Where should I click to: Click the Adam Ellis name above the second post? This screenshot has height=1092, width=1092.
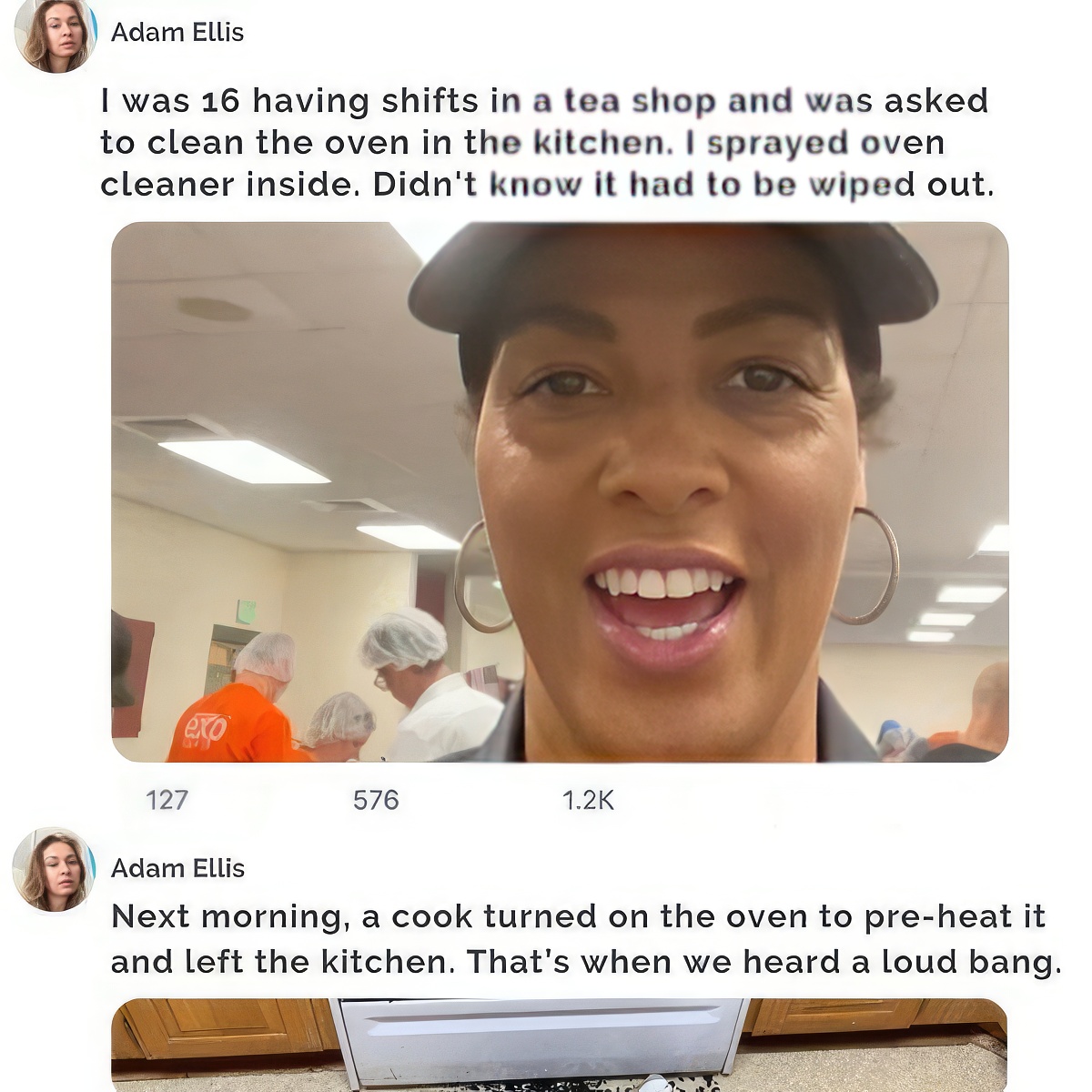point(177,868)
